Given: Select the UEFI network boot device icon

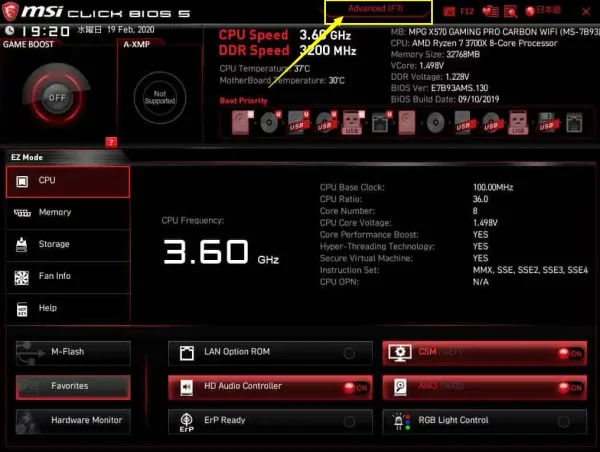Looking at the screenshot, I should coord(382,122).
